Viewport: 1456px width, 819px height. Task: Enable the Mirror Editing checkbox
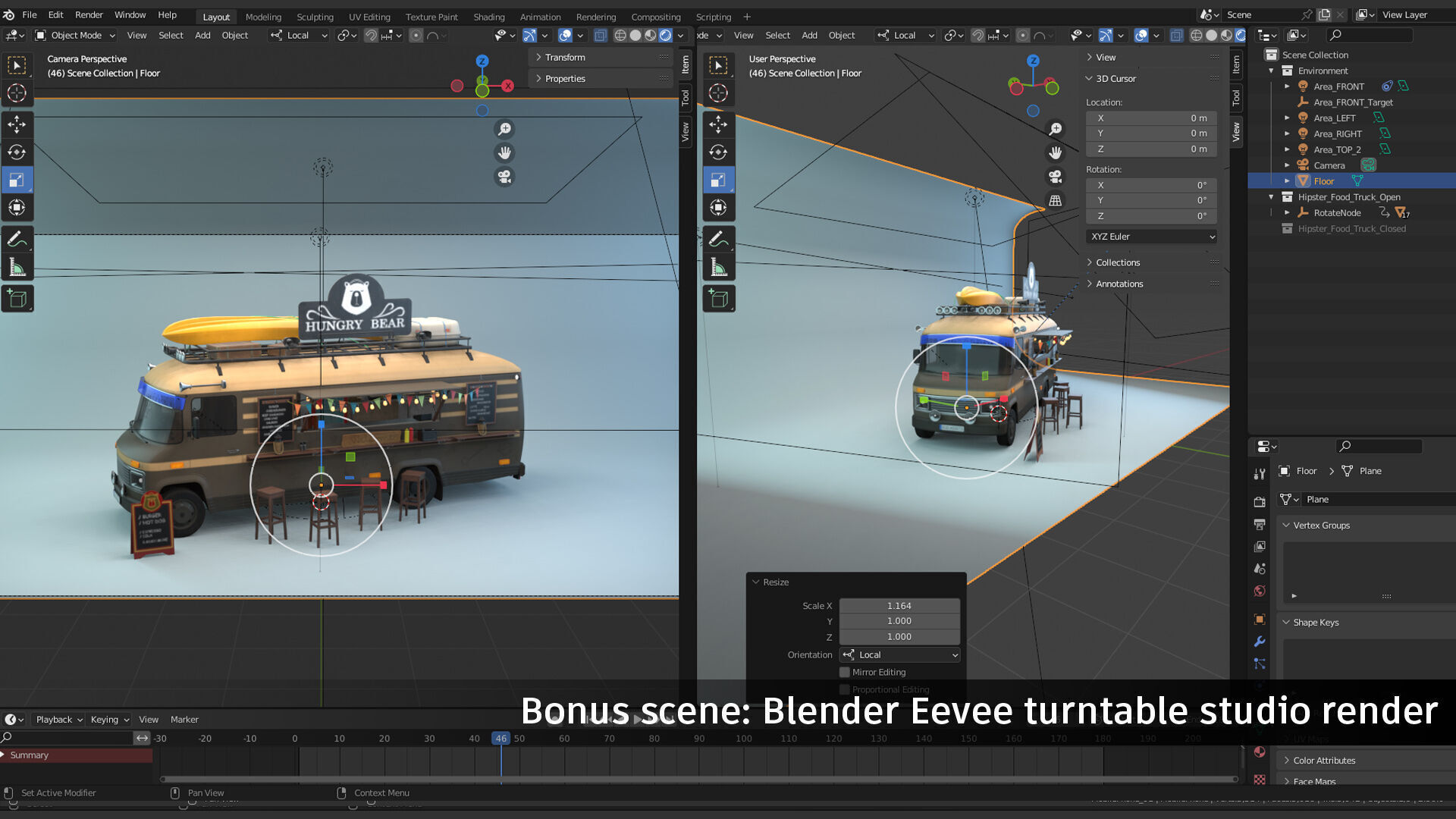click(845, 673)
